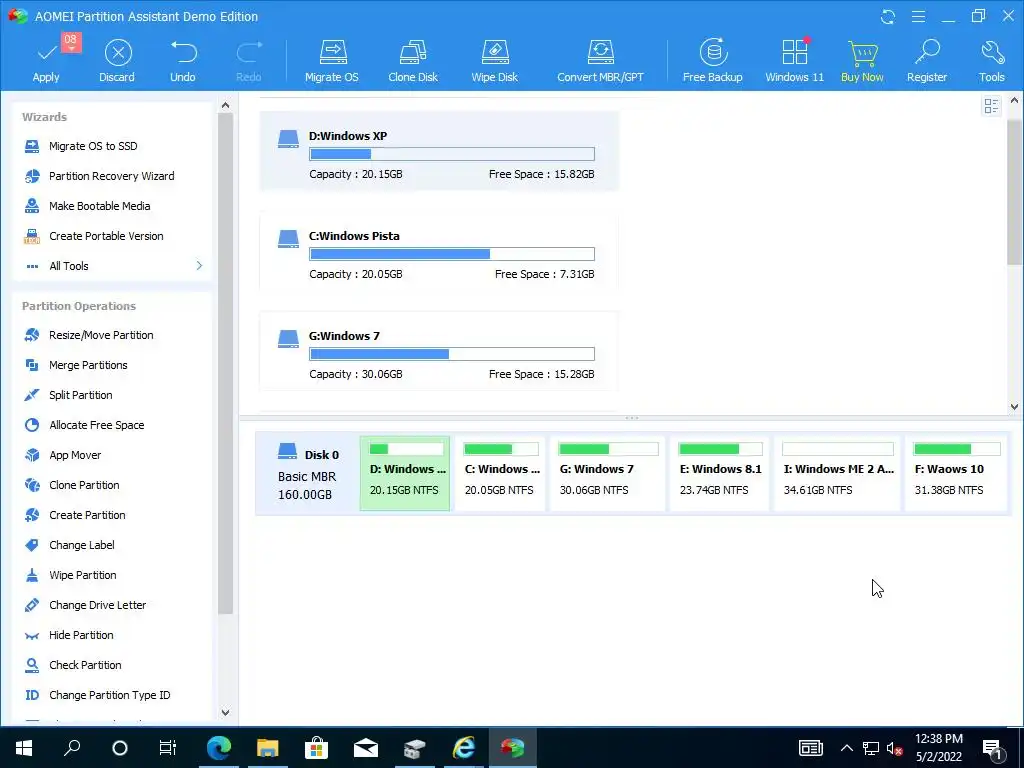Choose Resize/Move Partition

(101, 335)
